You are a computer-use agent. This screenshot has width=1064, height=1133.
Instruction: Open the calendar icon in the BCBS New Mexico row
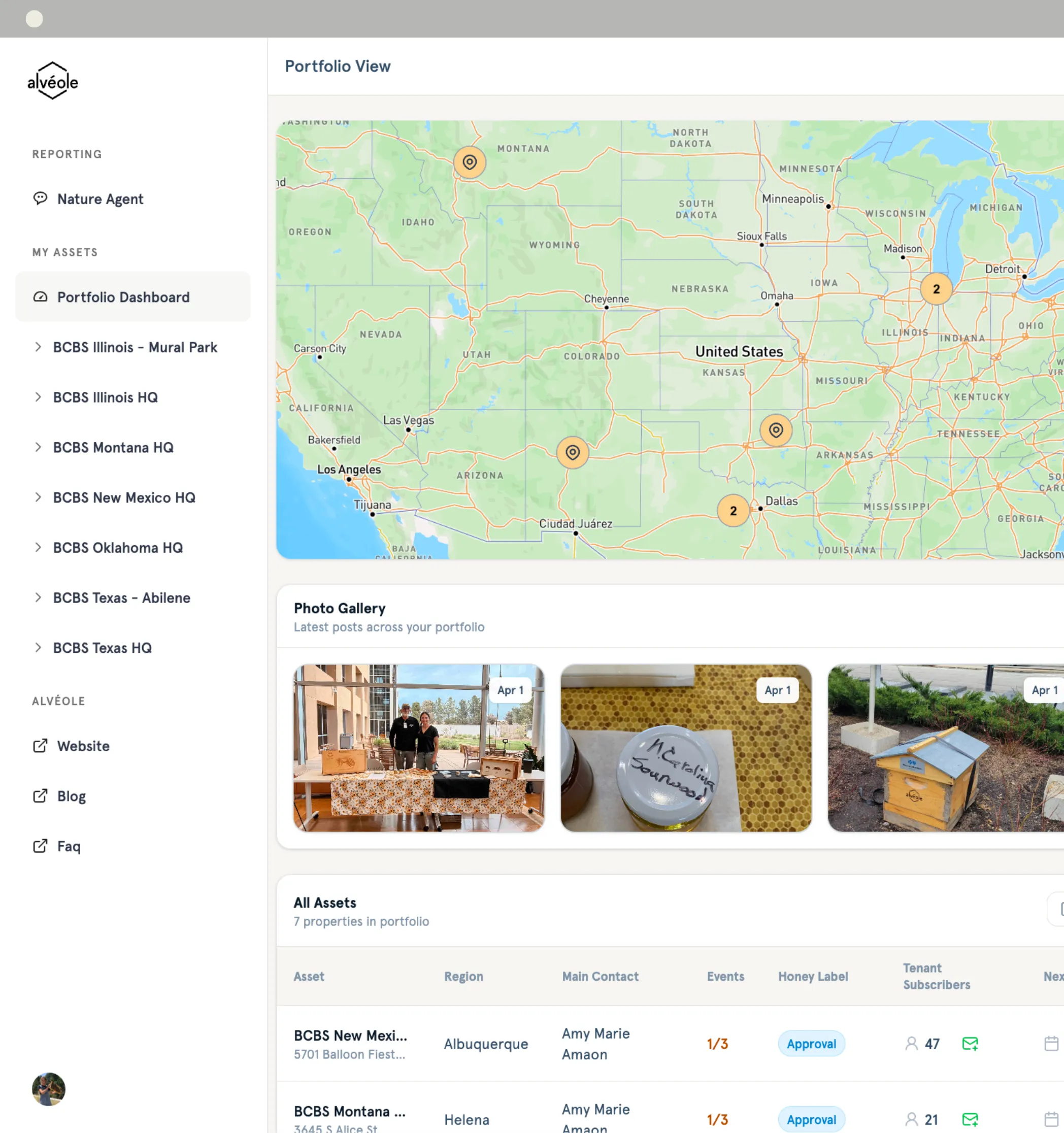click(x=1051, y=1044)
